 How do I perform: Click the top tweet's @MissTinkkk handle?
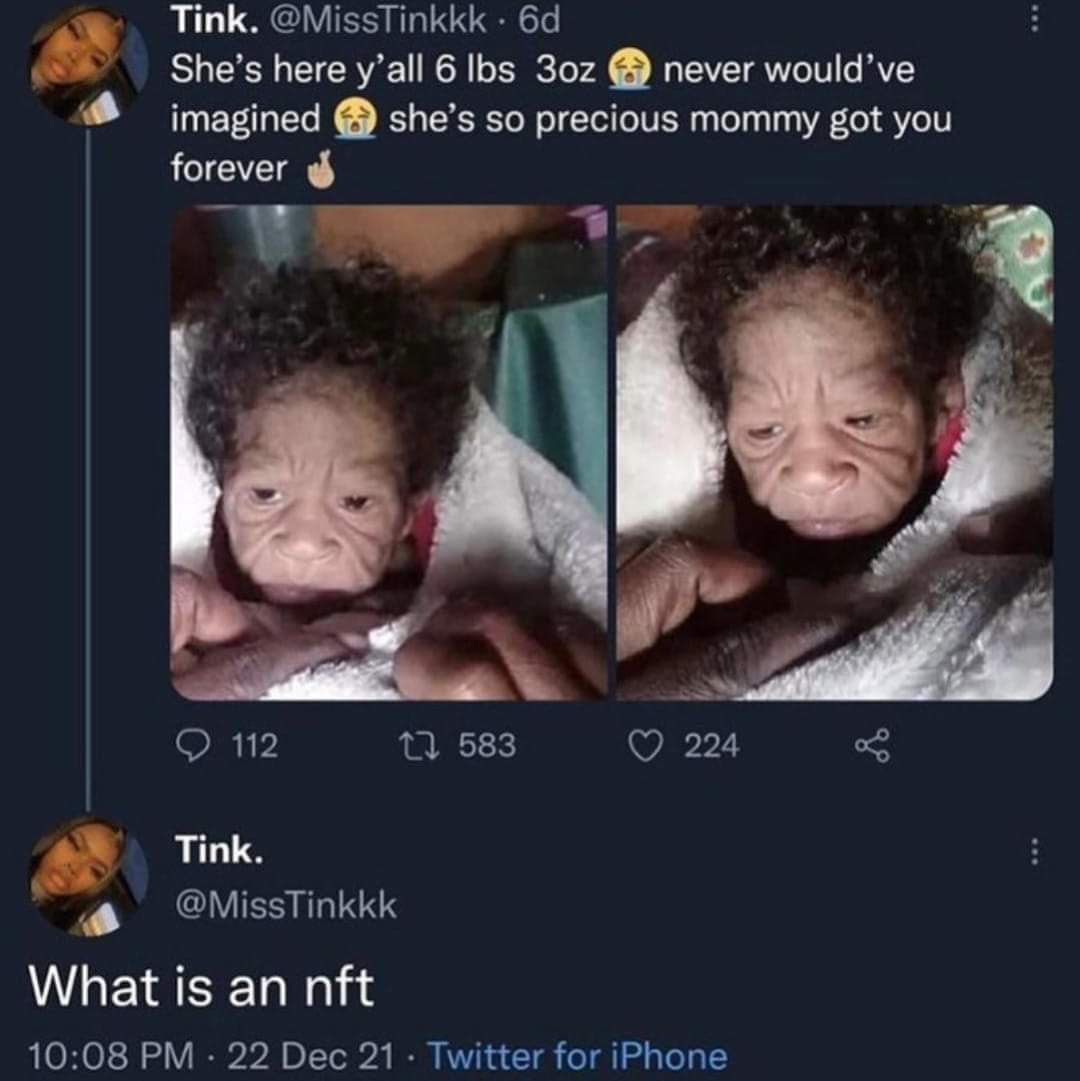(402, 18)
